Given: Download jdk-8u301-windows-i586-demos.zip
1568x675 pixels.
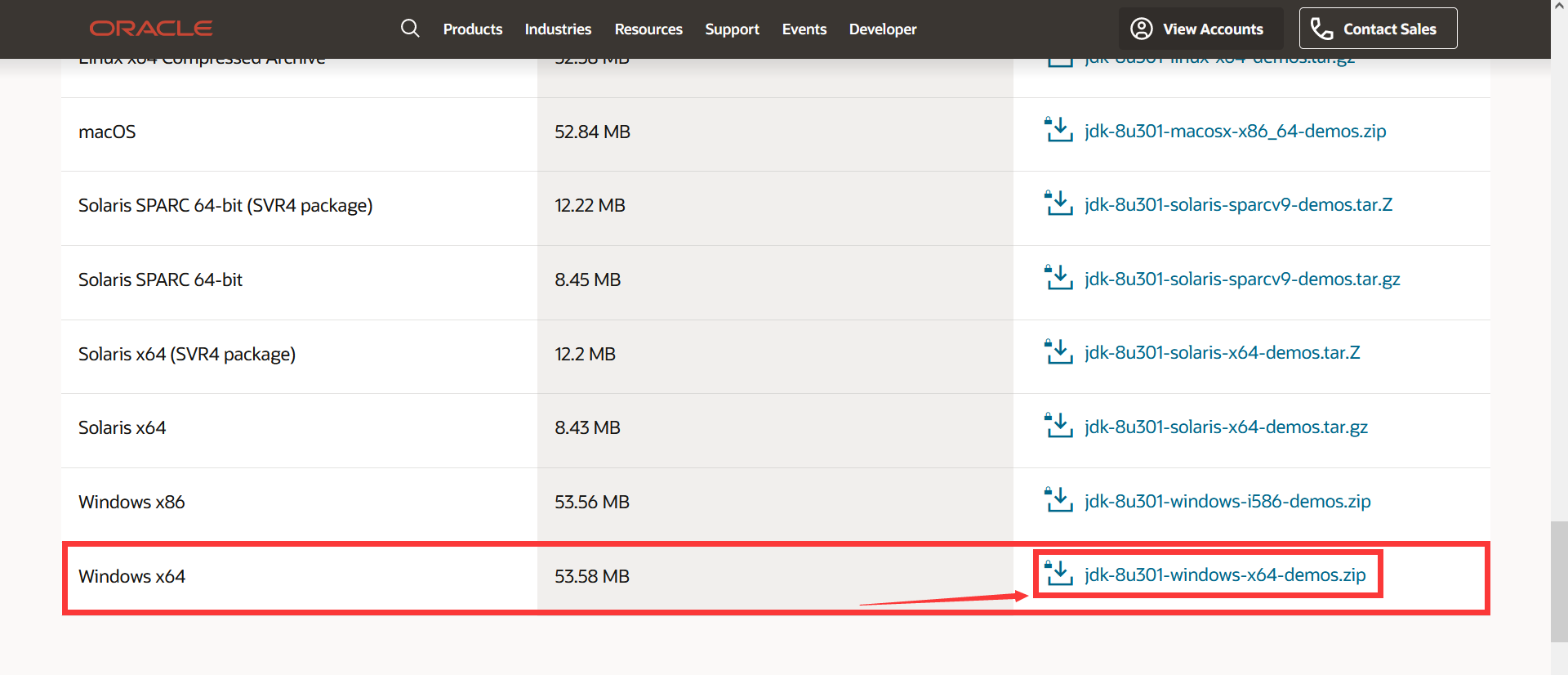Looking at the screenshot, I should [x=1227, y=501].
